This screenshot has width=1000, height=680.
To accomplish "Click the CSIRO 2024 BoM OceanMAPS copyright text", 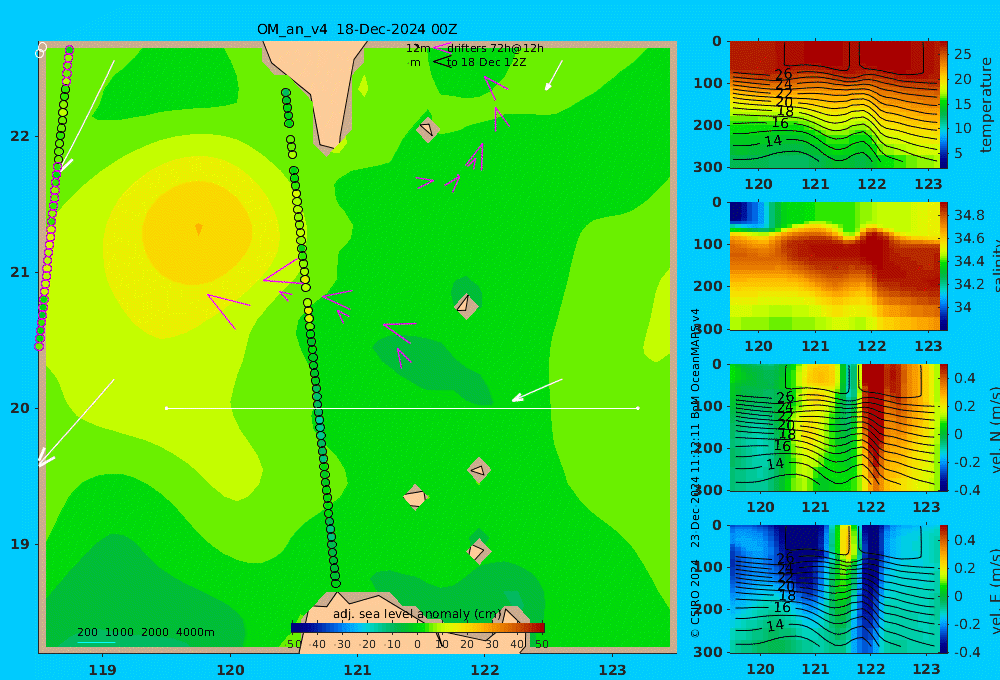I will tap(695, 473).
